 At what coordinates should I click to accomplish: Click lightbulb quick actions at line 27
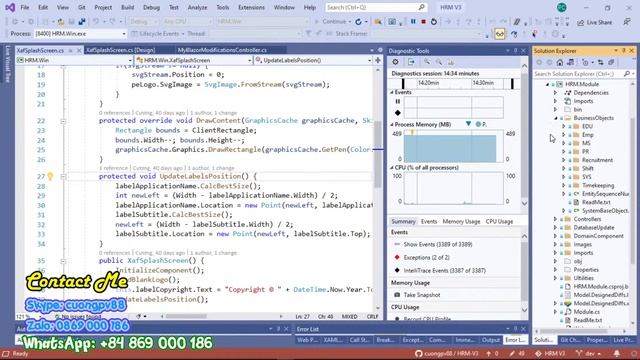pos(50,176)
